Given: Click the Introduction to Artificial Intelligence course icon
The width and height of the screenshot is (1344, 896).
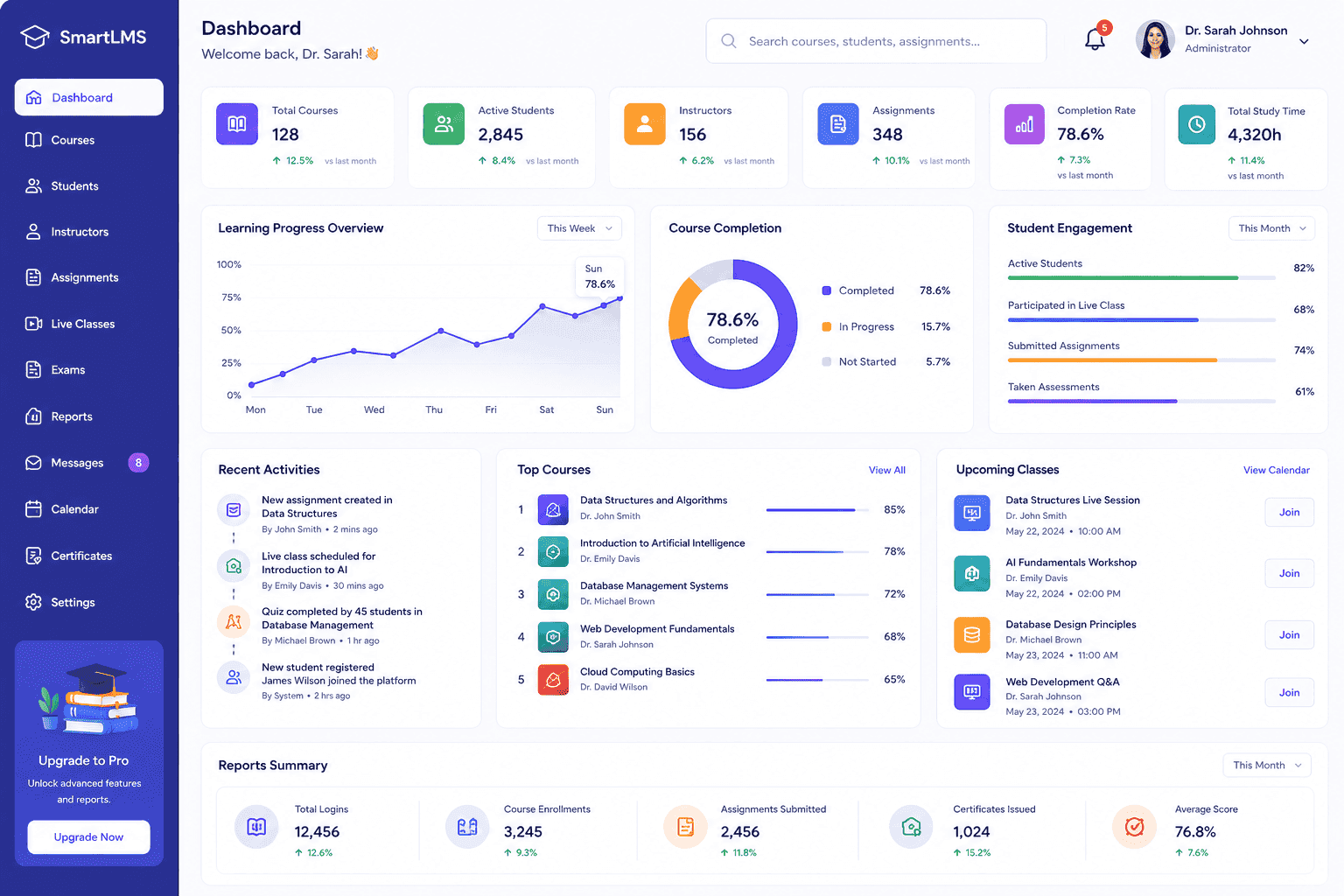Looking at the screenshot, I should click(553, 552).
